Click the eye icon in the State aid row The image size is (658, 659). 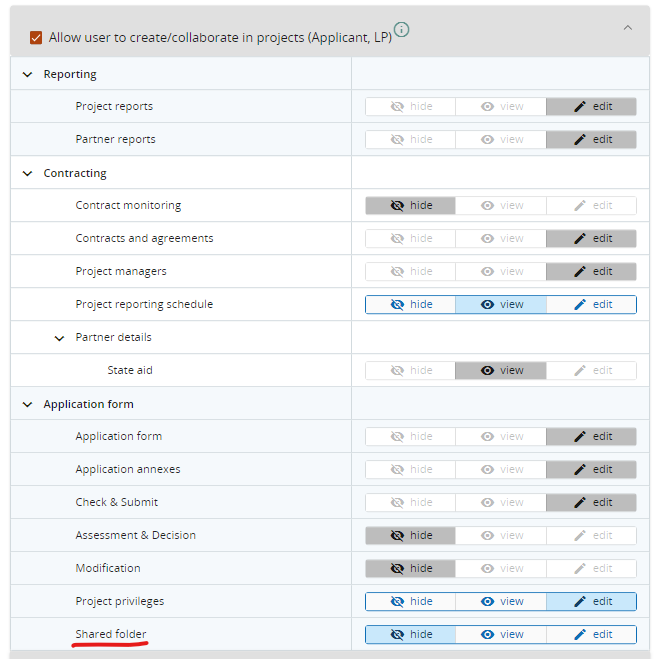tap(488, 371)
